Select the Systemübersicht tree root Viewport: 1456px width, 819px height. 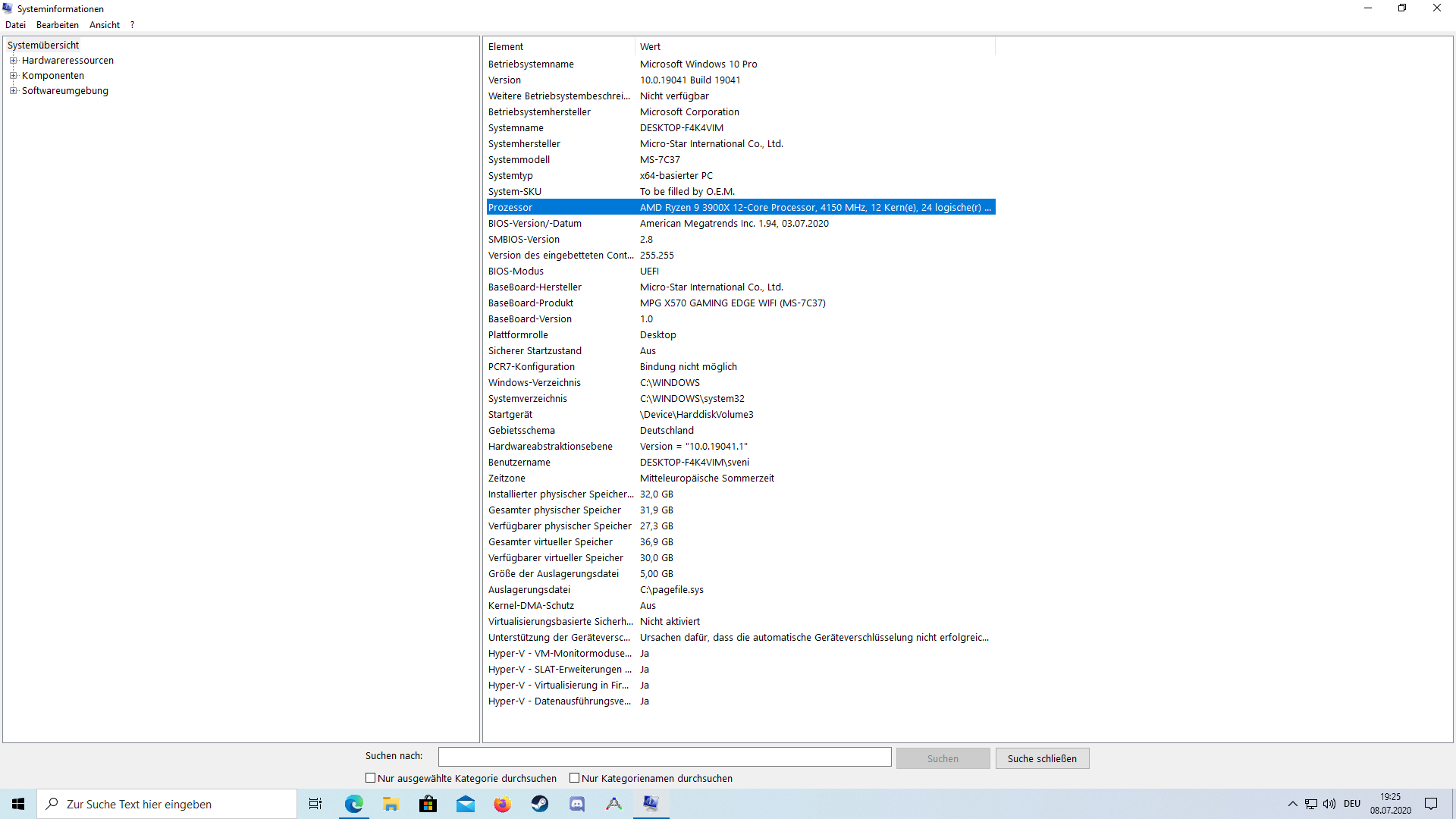point(43,45)
